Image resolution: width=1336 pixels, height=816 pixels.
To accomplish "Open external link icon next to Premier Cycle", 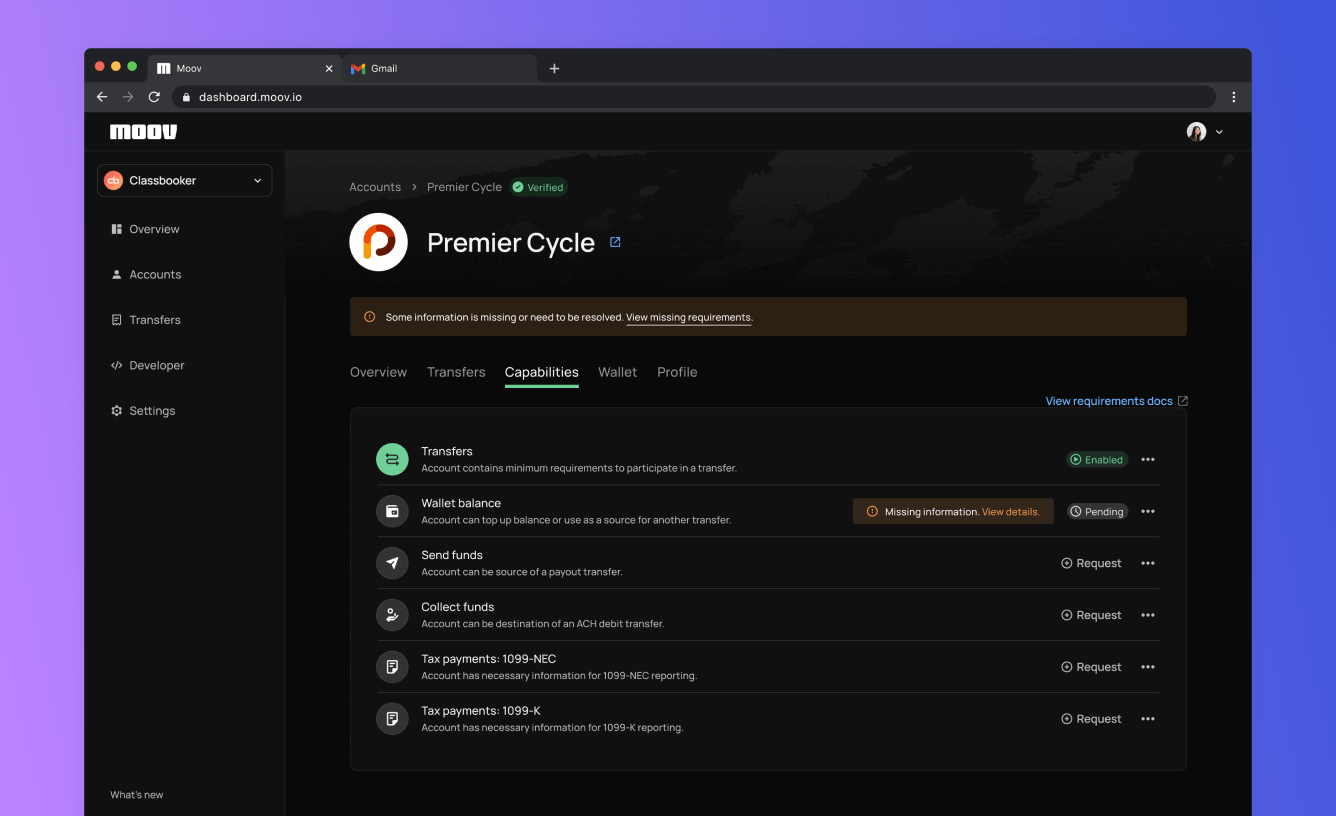I will coord(615,242).
